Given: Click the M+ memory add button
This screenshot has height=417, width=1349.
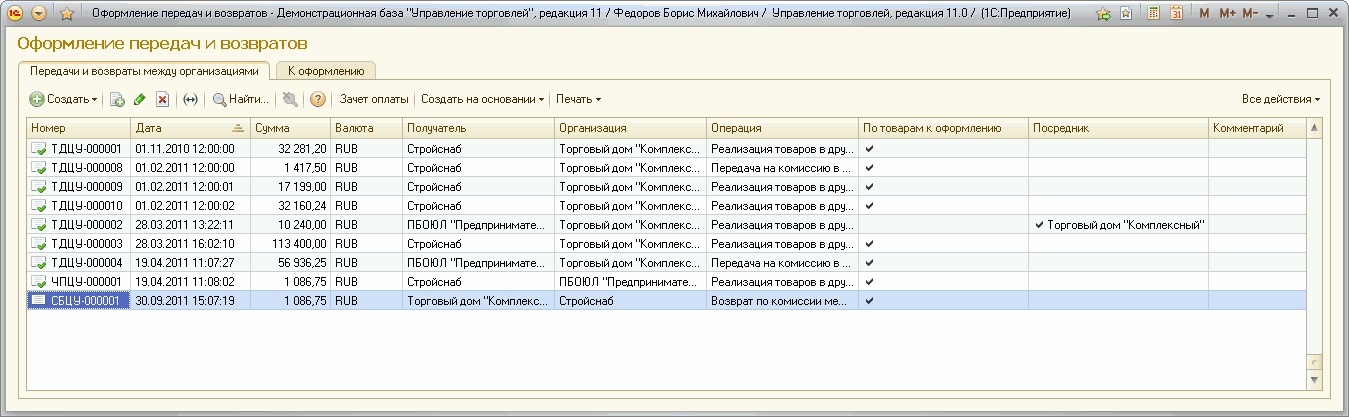Looking at the screenshot, I should point(1227,14).
